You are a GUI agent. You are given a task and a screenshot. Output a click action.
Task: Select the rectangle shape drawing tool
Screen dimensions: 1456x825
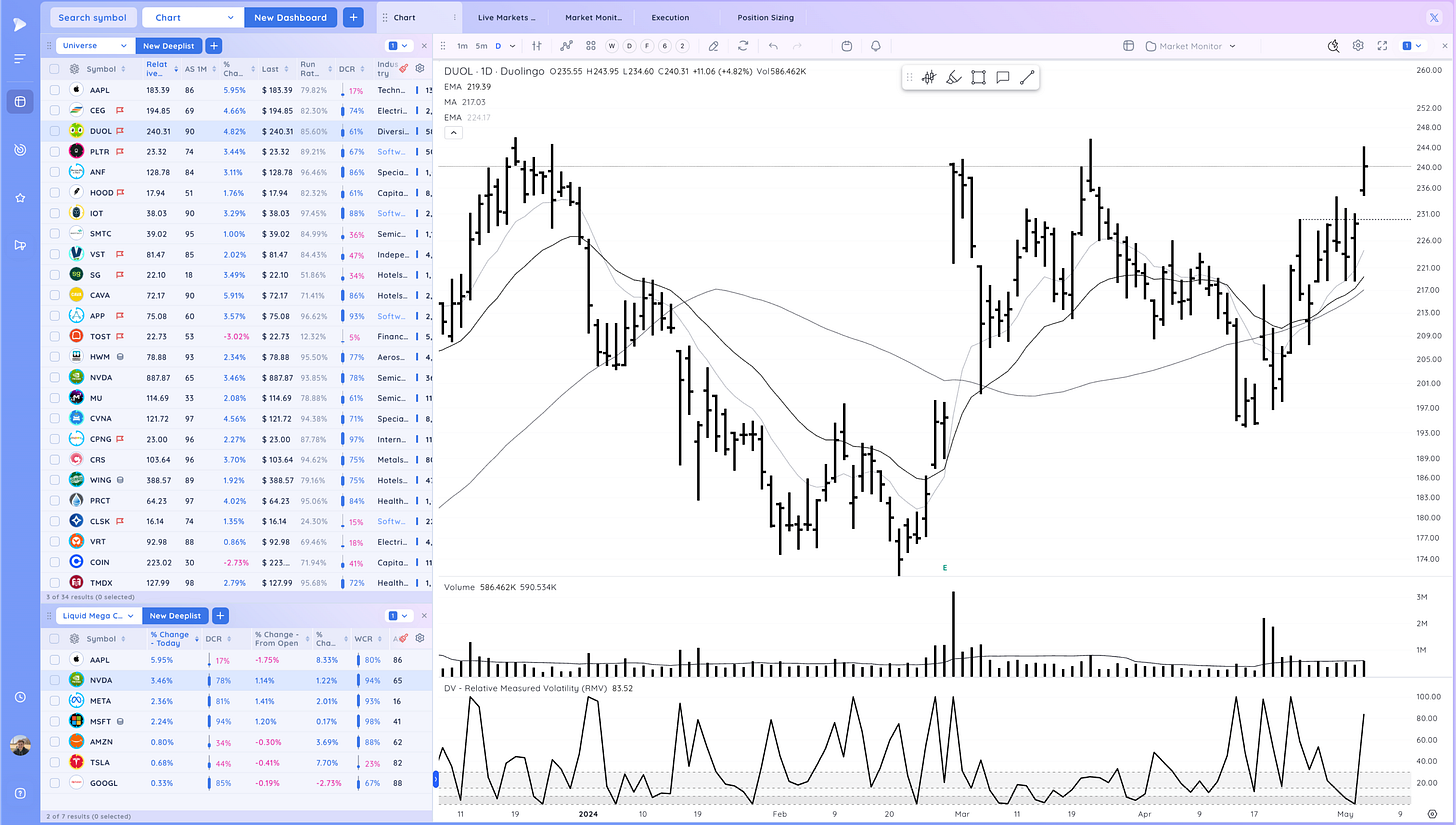click(x=978, y=78)
